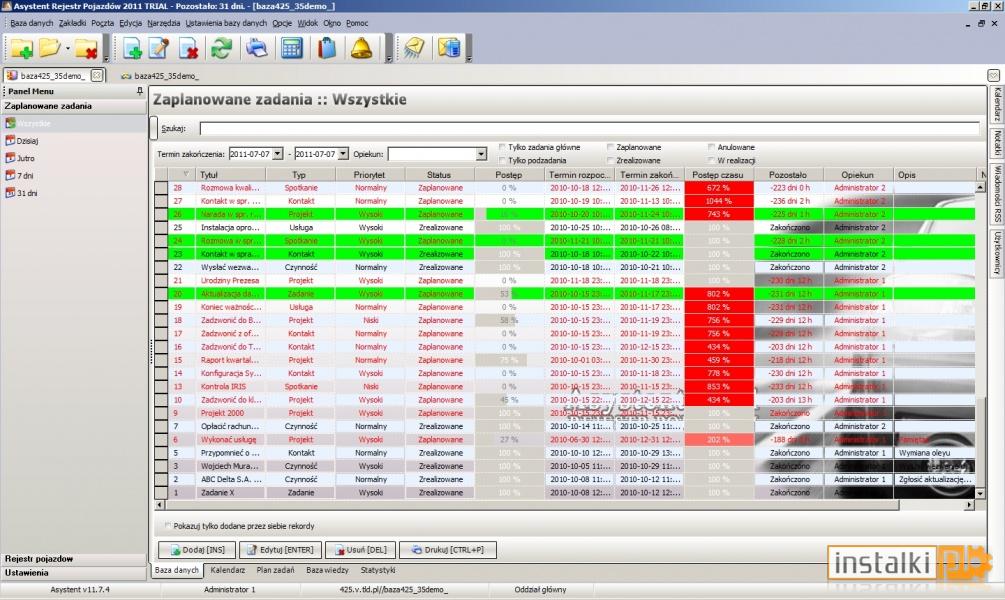Click red 672 % progress cell
Viewport: 1005px width, 600px height.
[x=718, y=188]
